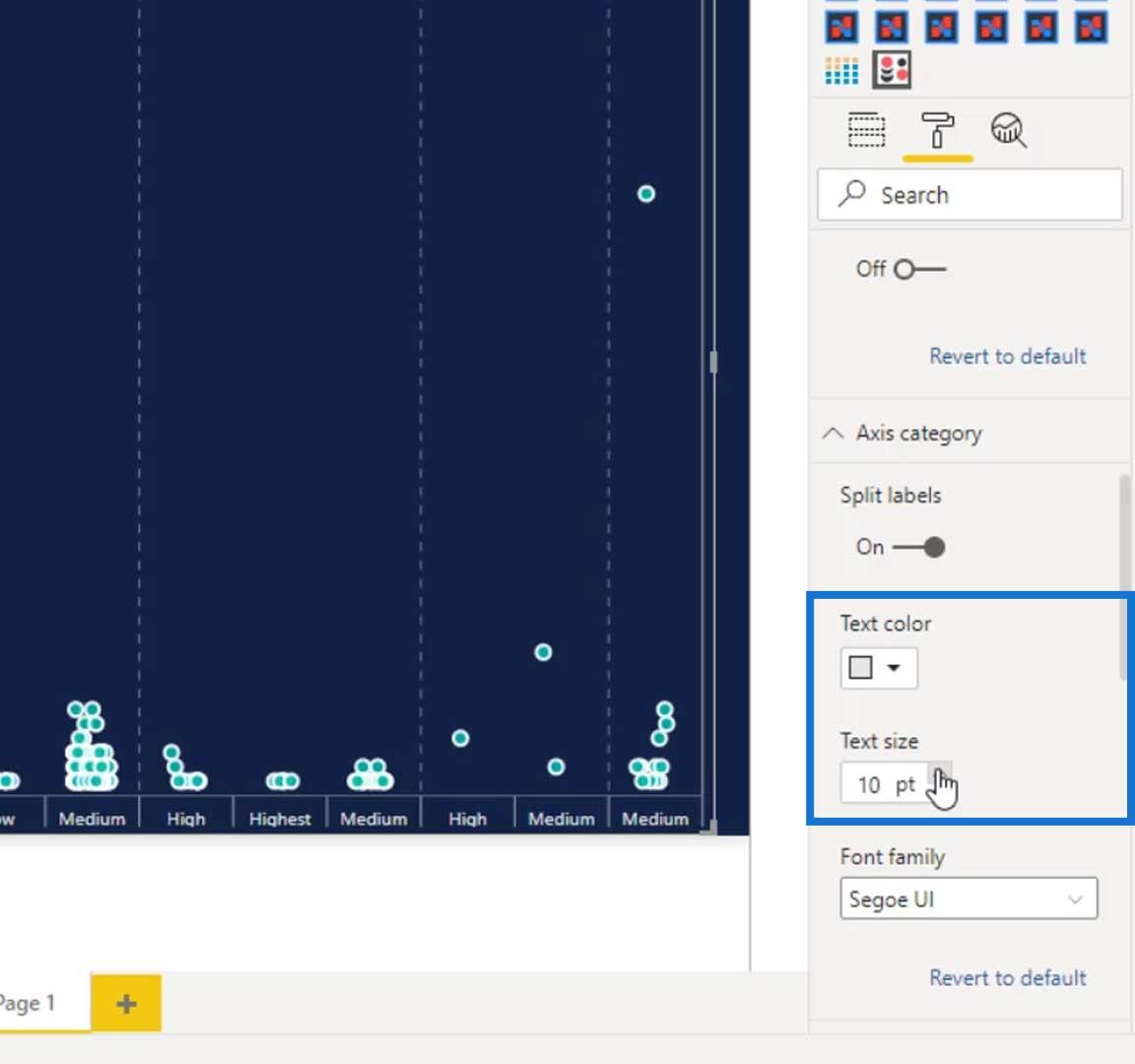1135x1064 pixels.
Task: Open the Font family Segoe UI dropdown
Action: pos(968,898)
